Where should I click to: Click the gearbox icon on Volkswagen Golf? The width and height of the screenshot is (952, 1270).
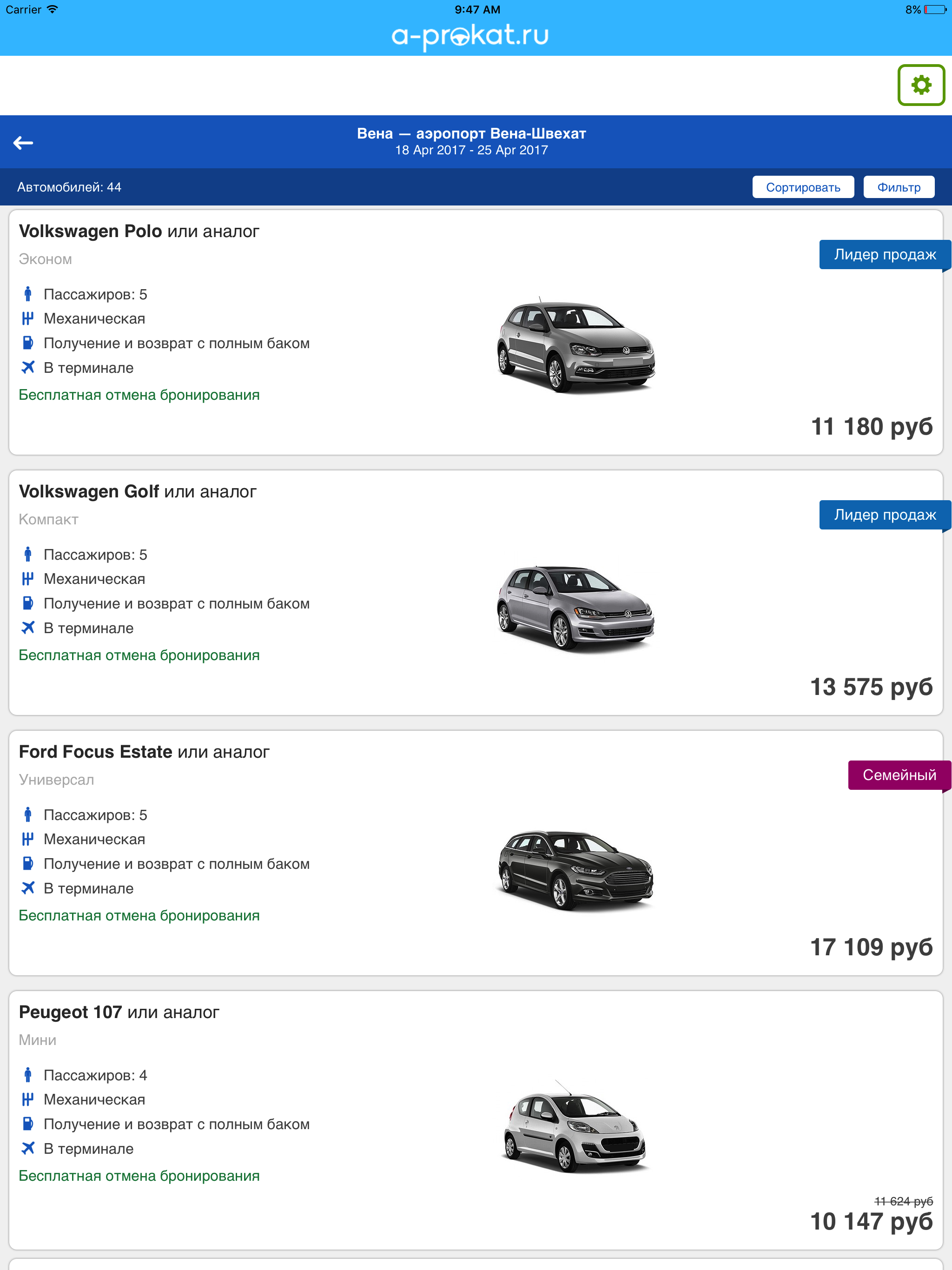27,579
